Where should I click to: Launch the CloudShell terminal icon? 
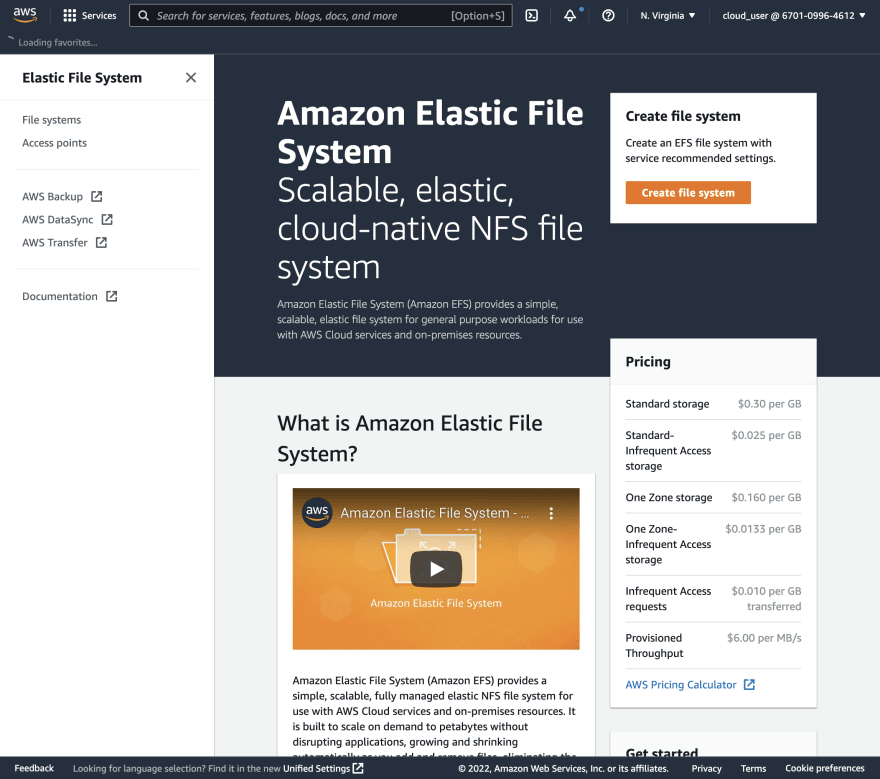531,16
